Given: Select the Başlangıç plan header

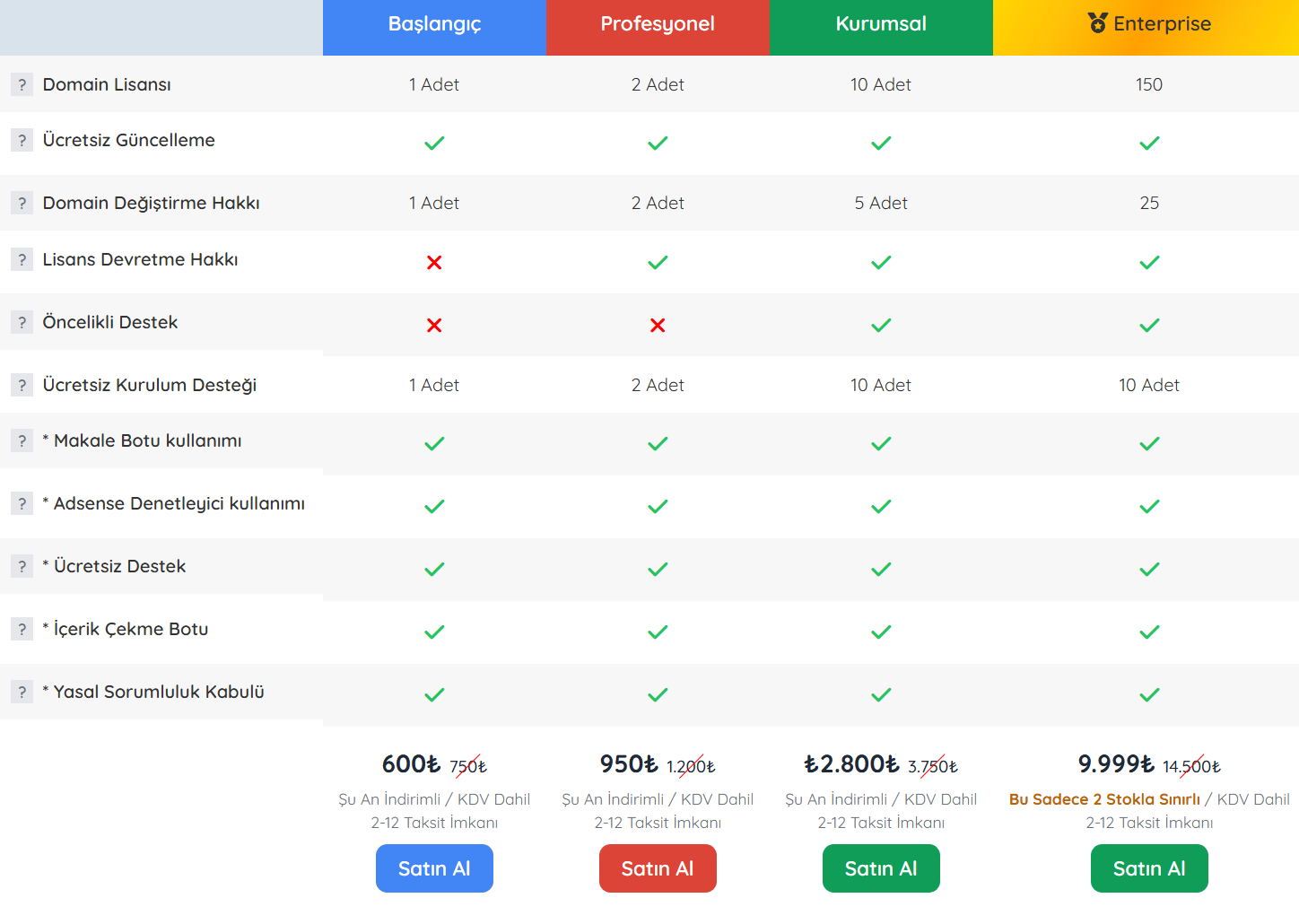Looking at the screenshot, I should pos(434,27).
